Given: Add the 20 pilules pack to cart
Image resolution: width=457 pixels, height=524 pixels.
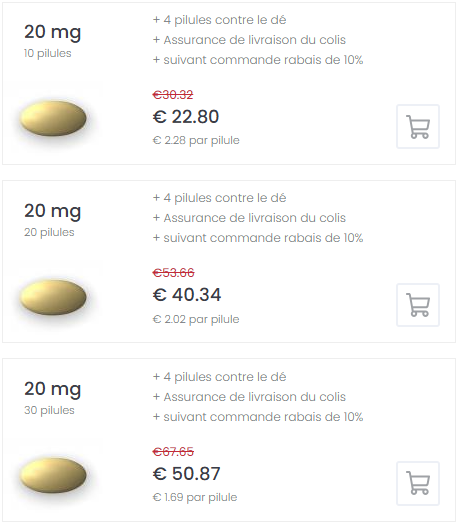Looking at the screenshot, I should (418, 305).
